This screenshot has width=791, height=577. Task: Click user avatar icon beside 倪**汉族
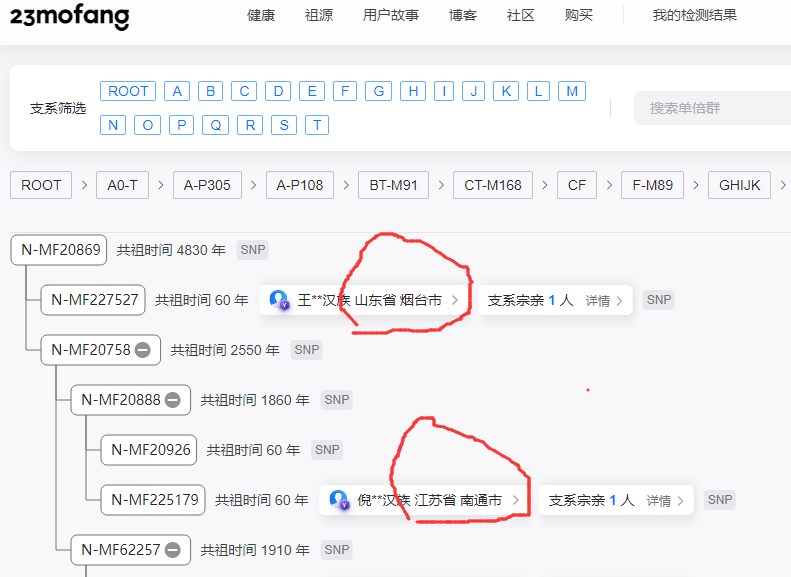339,500
